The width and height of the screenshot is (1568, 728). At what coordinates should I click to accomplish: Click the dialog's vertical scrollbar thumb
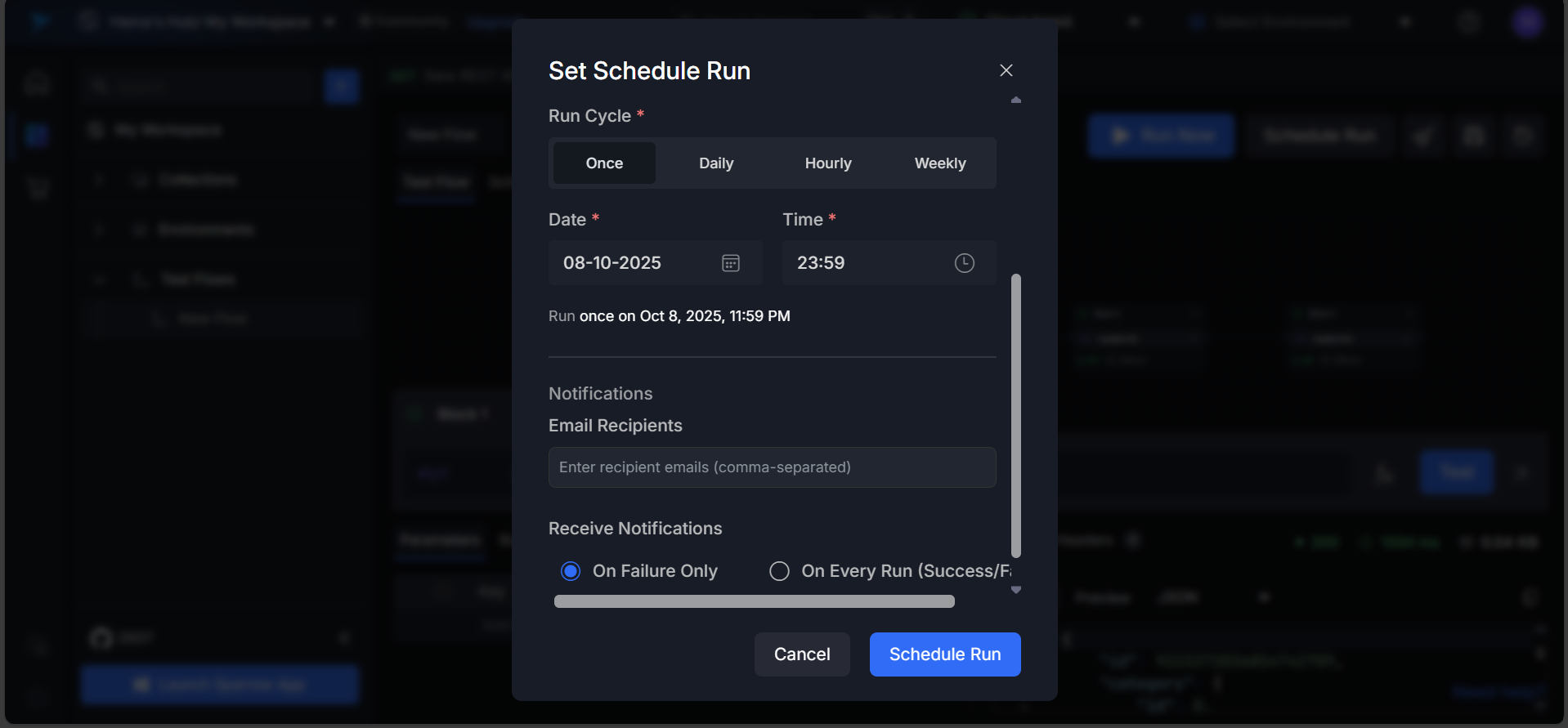click(x=1015, y=415)
